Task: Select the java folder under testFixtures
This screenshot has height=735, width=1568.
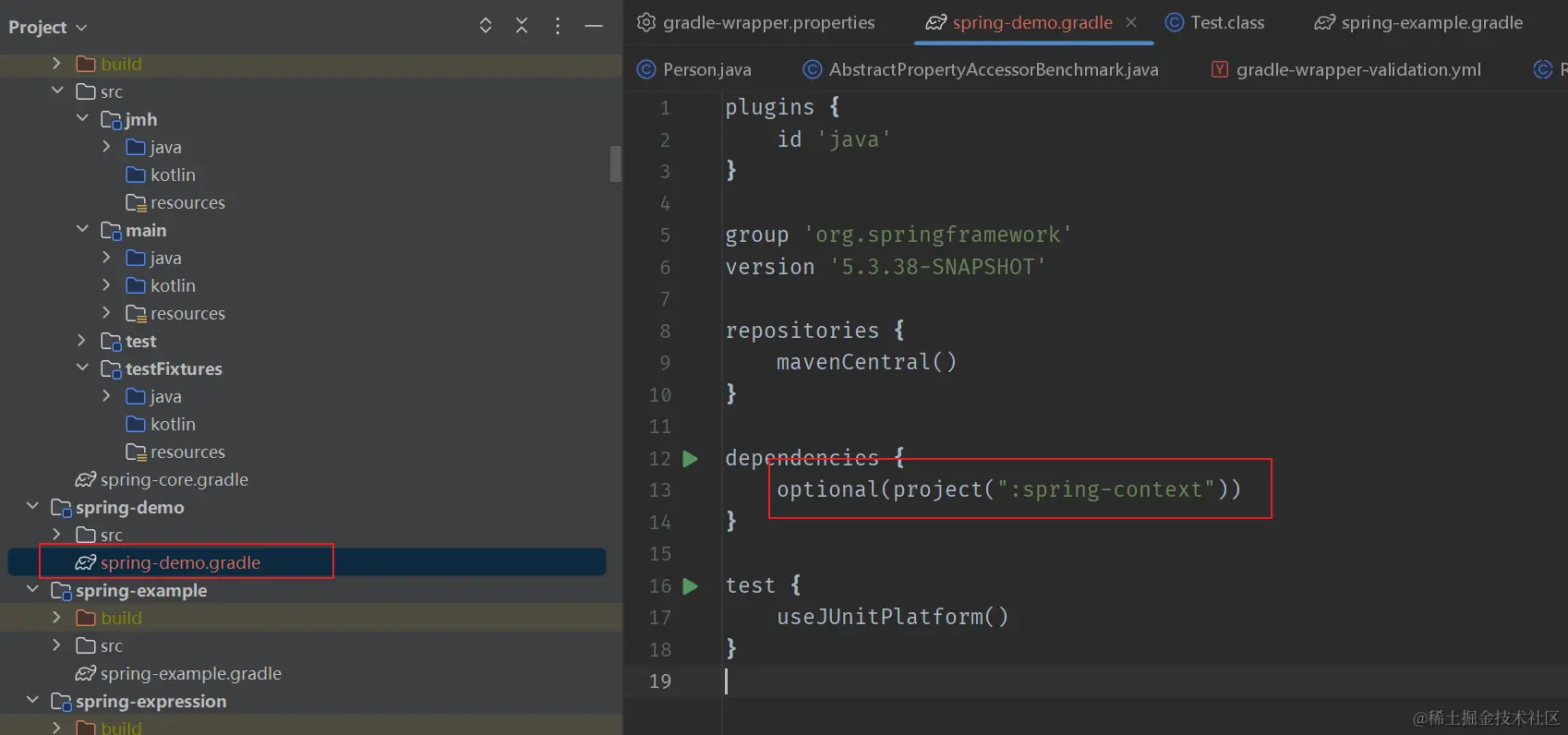Action: pyautogui.click(x=153, y=396)
